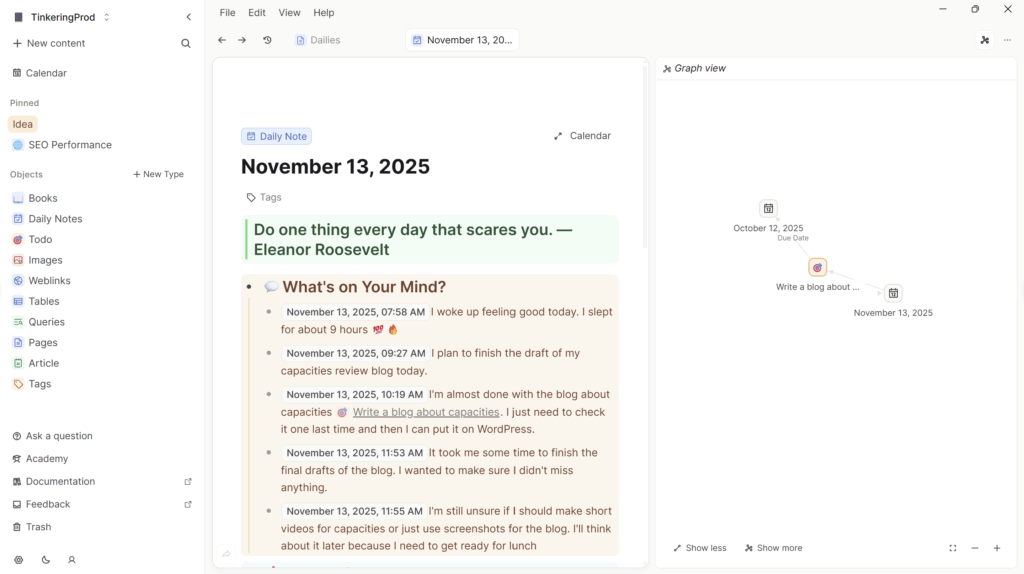The image size is (1024, 574).
Task: Expand Calendar next to Daily Note badge
Action: [x=582, y=136]
